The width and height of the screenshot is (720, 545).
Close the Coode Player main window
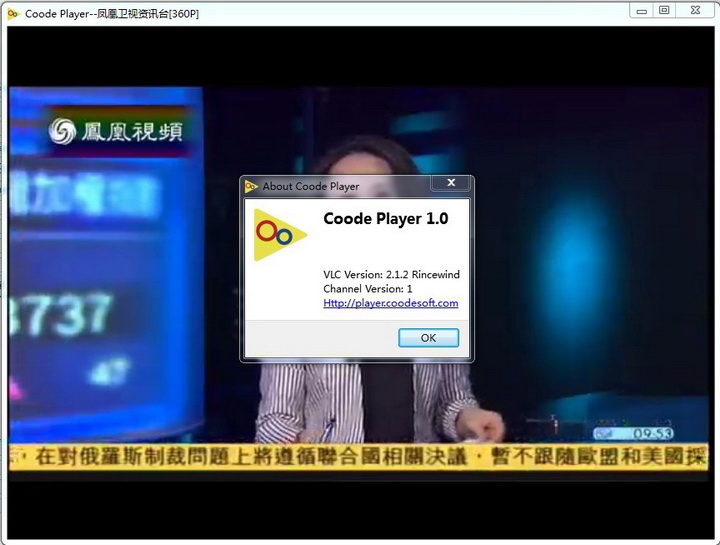coord(695,11)
